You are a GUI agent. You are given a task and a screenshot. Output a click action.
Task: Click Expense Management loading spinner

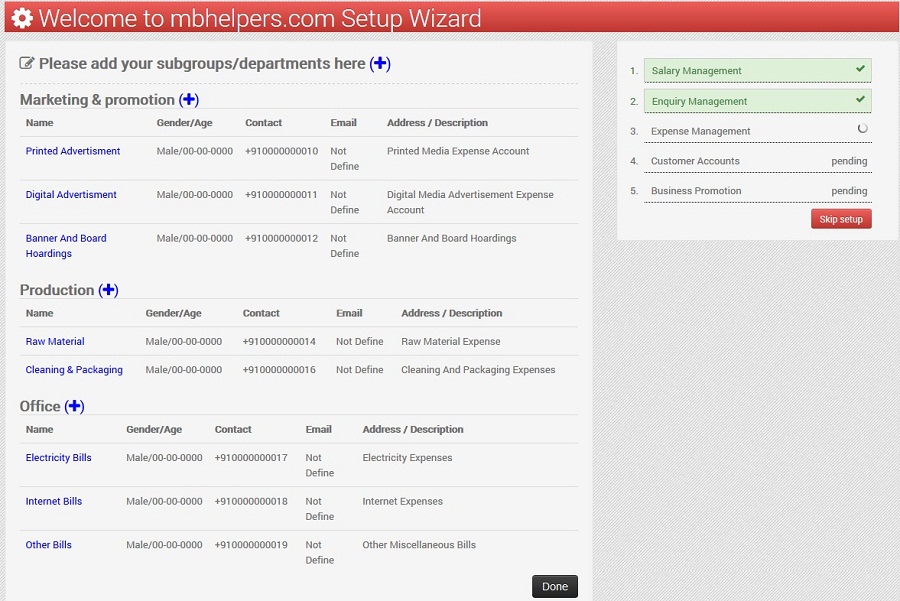[x=862, y=129]
